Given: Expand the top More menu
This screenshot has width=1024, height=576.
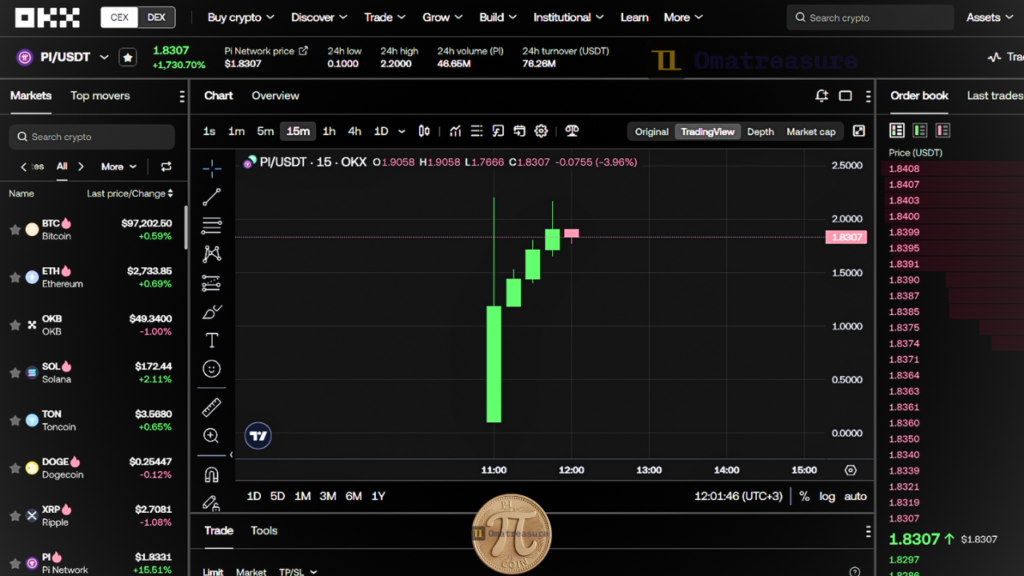Looking at the screenshot, I should tap(683, 18).
